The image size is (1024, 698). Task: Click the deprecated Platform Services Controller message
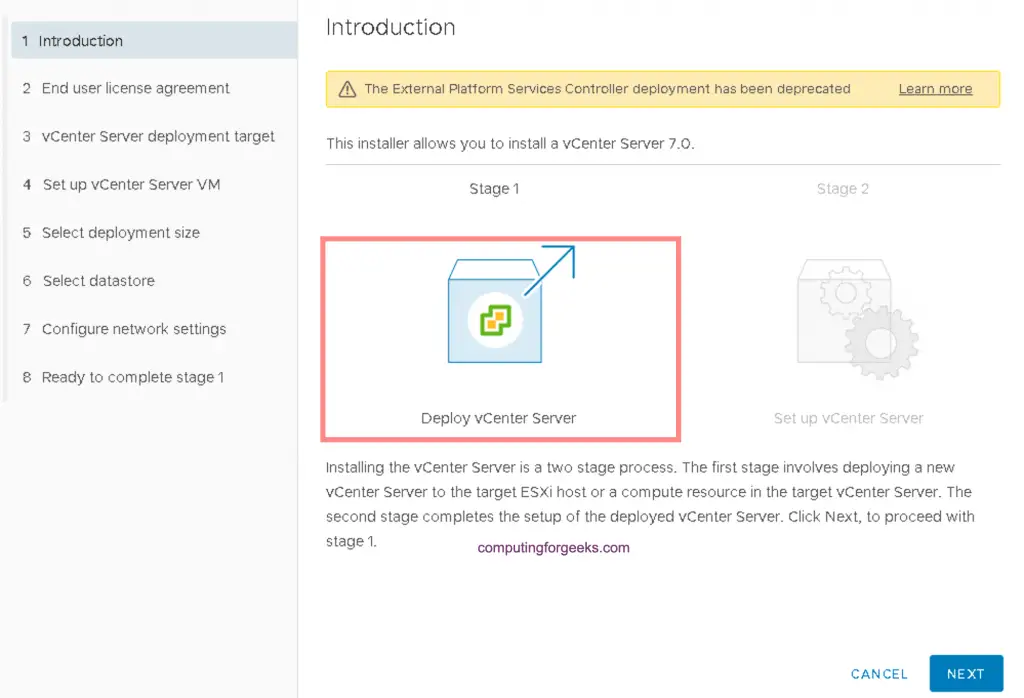[x=607, y=89]
